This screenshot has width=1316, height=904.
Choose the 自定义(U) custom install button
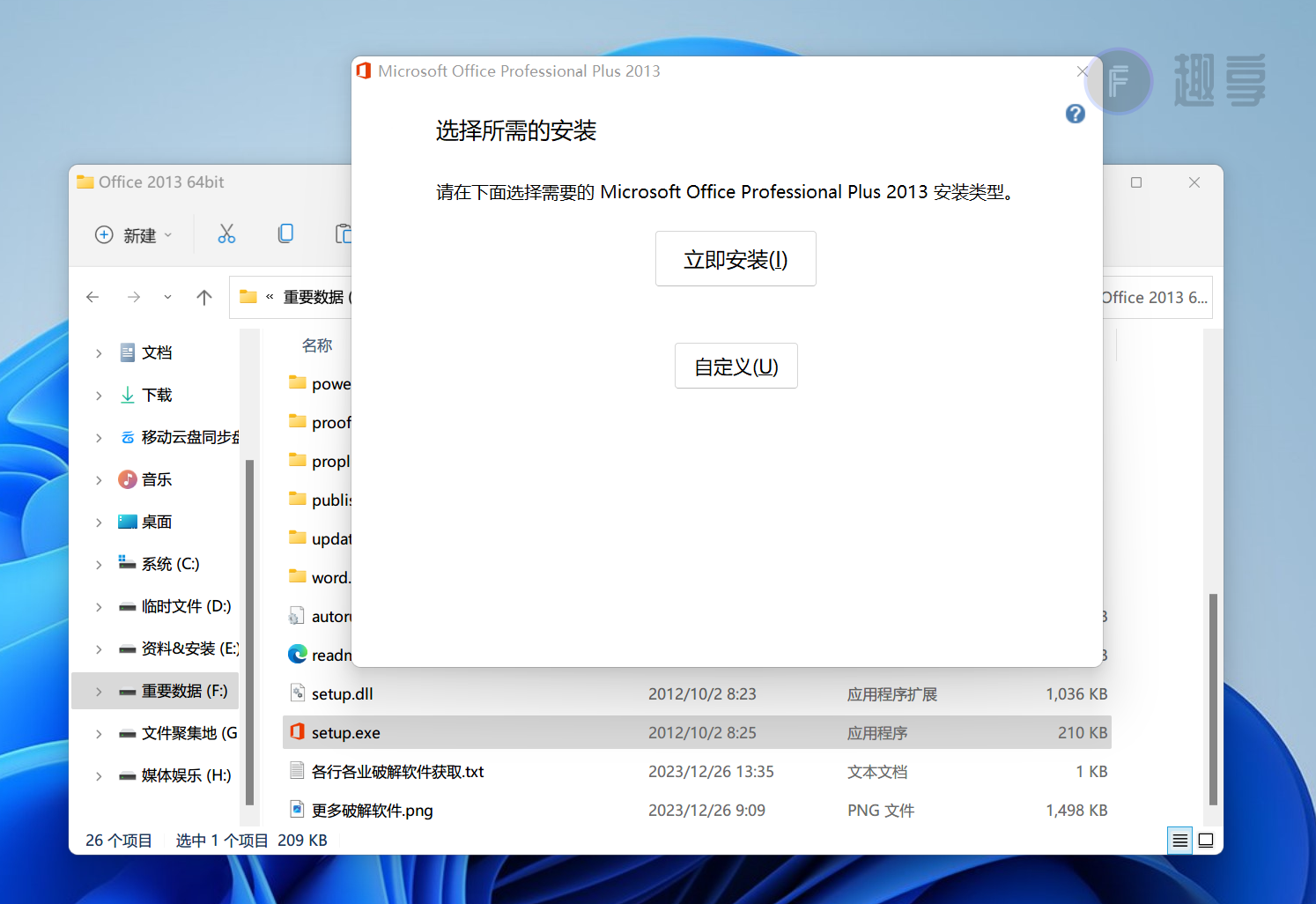pyautogui.click(x=736, y=366)
